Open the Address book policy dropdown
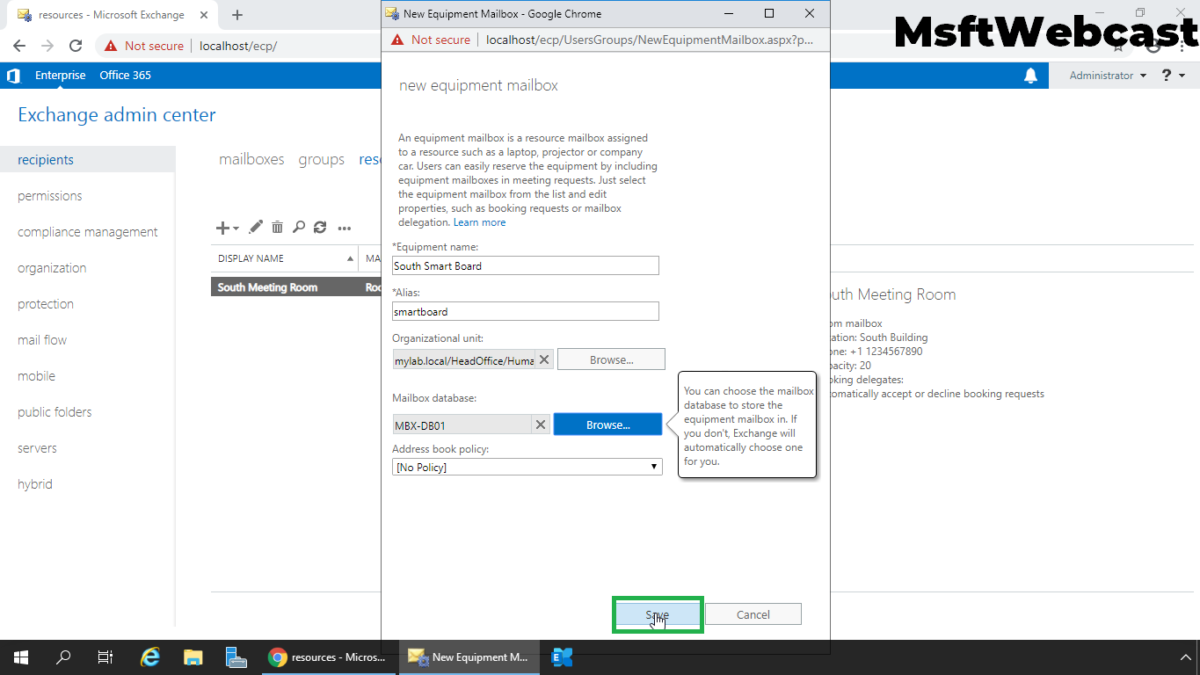This screenshot has height=675, width=1200. [654, 466]
